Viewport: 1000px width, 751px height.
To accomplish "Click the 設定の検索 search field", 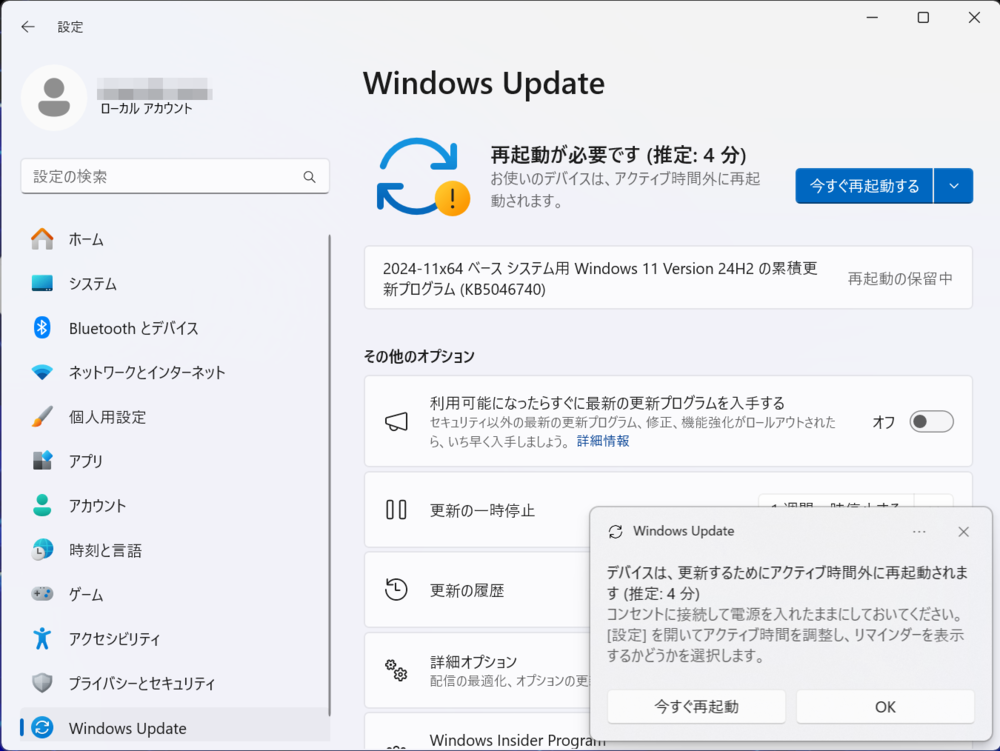I will pyautogui.click(x=175, y=177).
